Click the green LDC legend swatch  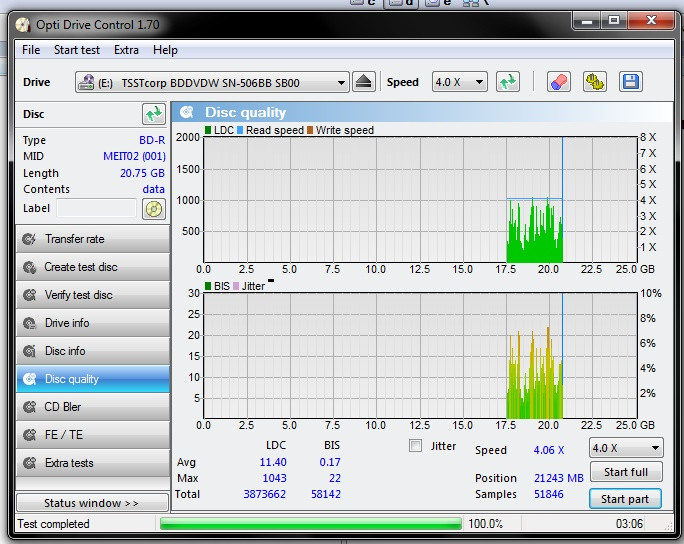208,130
